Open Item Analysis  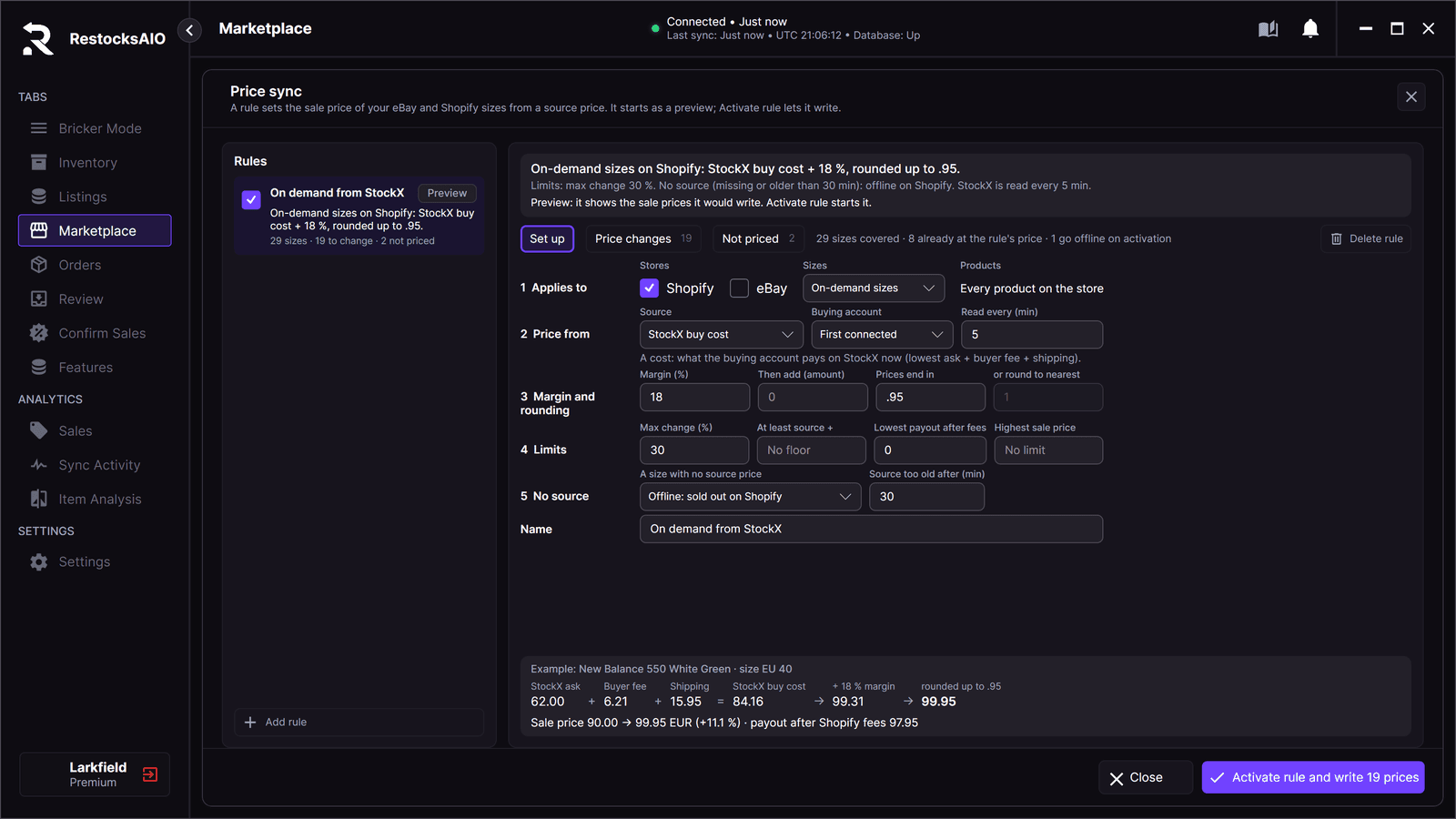tap(95, 500)
